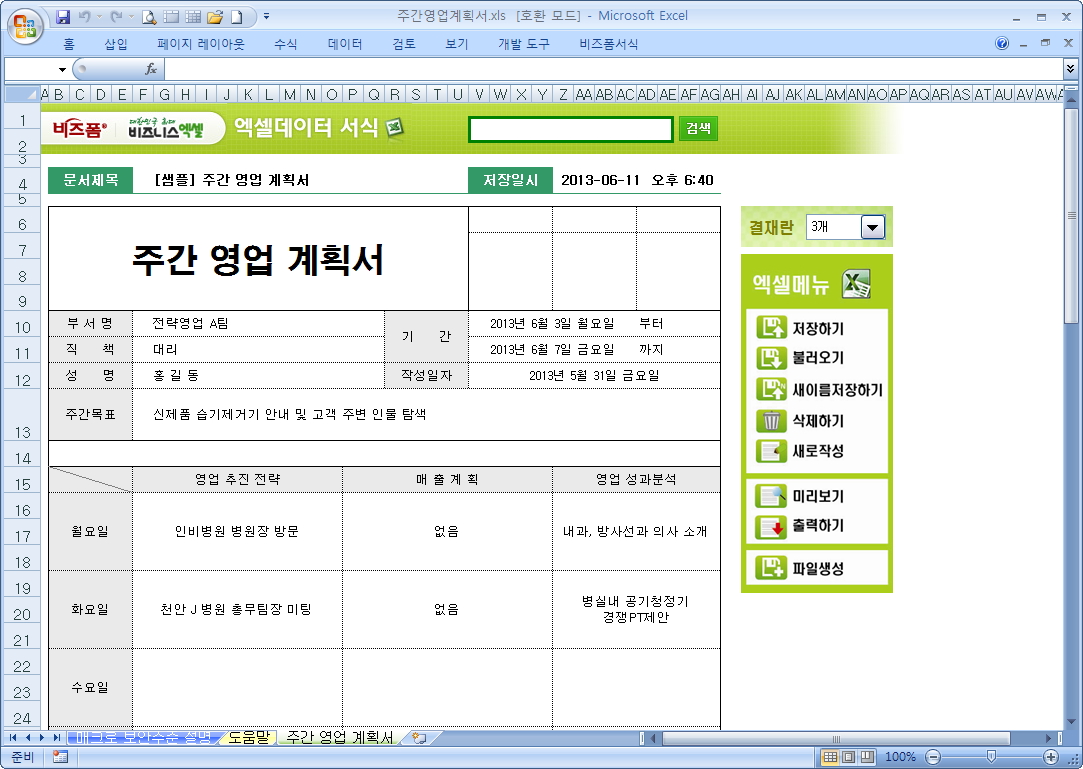Click the Undo arrow icon
The width and height of the screenshot is (1083, 769).
pyautogui.click(x=84, y=17)
